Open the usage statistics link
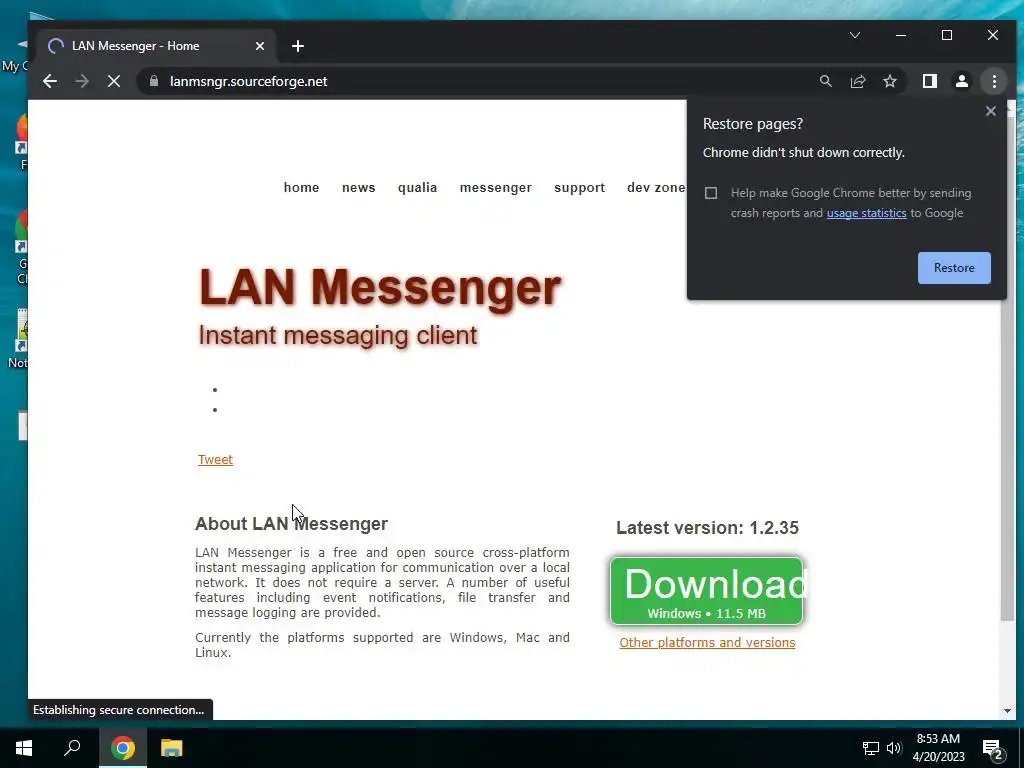The width and height of the screenshot is (1024, 768). coord(867,213)
